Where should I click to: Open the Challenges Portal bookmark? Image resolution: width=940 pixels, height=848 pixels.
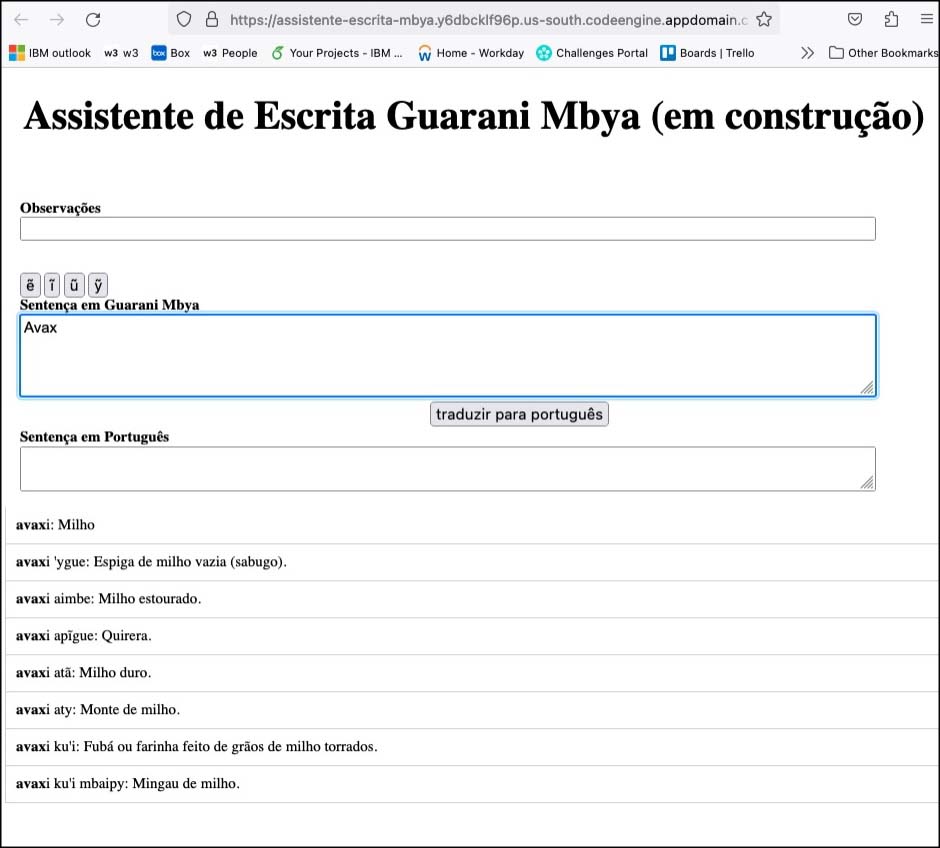coord(592,53)
